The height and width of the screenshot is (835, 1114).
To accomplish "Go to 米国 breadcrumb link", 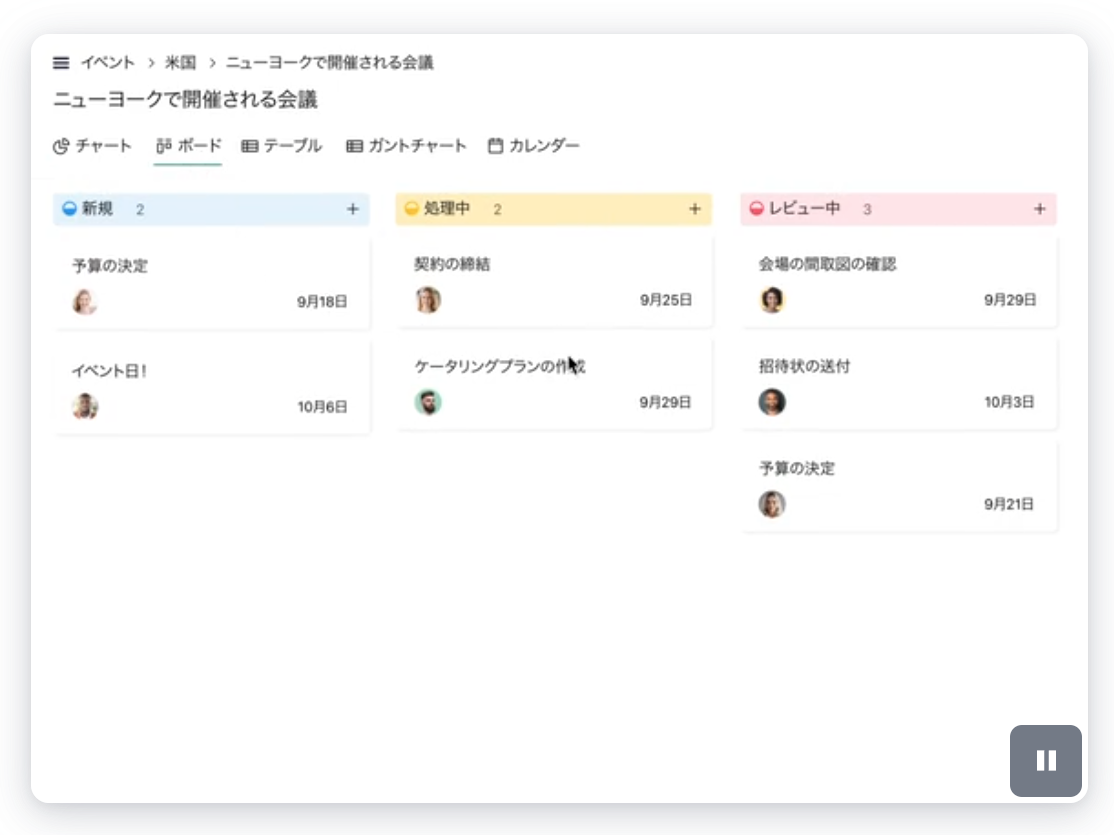I will click(x=180, y=63).
